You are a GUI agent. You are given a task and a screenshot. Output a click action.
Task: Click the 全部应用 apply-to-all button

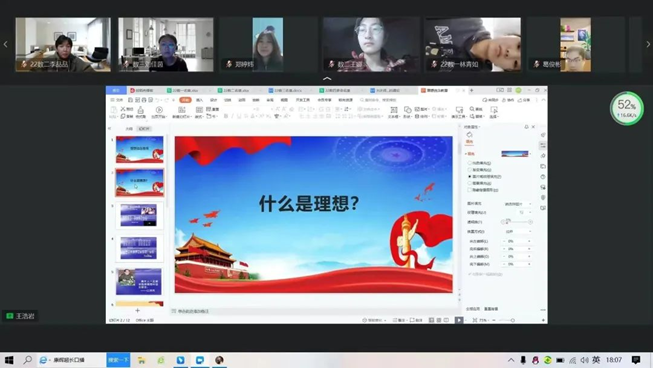(x=473, y=309)
